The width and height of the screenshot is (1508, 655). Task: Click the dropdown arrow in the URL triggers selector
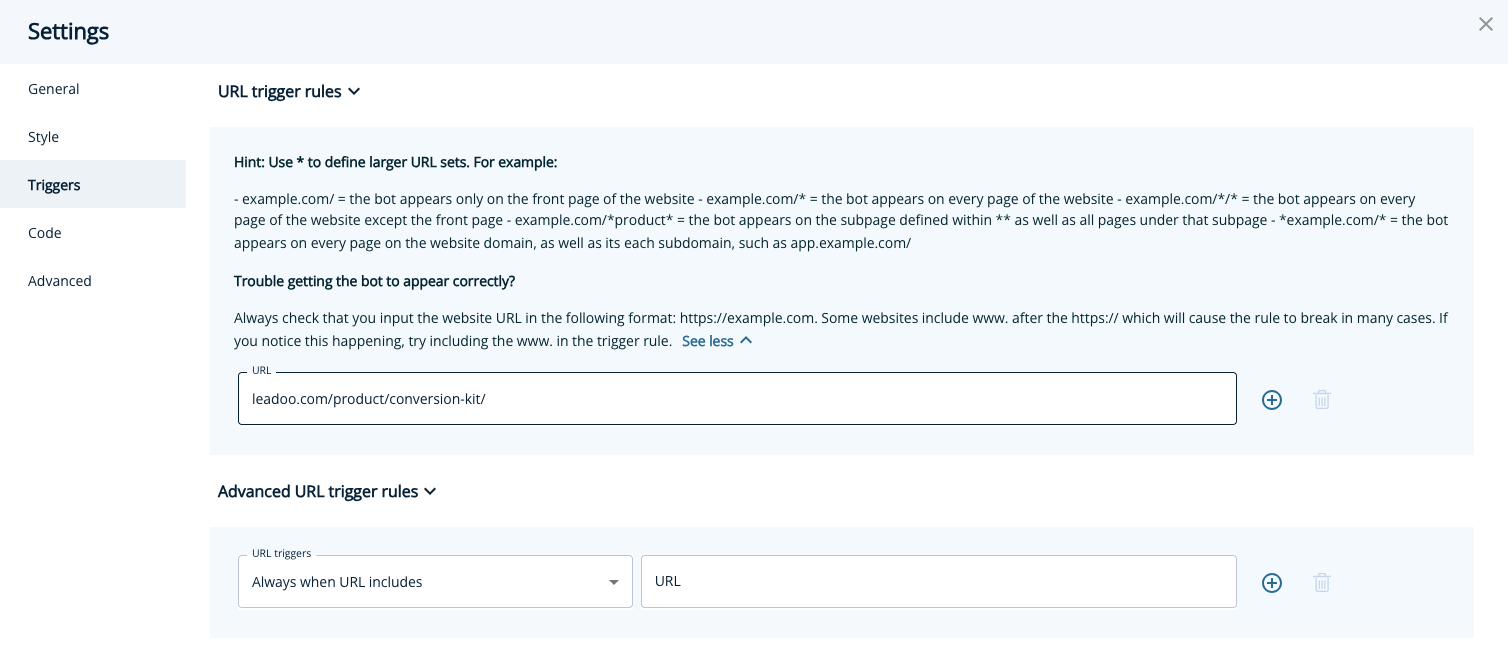point(614,581)
